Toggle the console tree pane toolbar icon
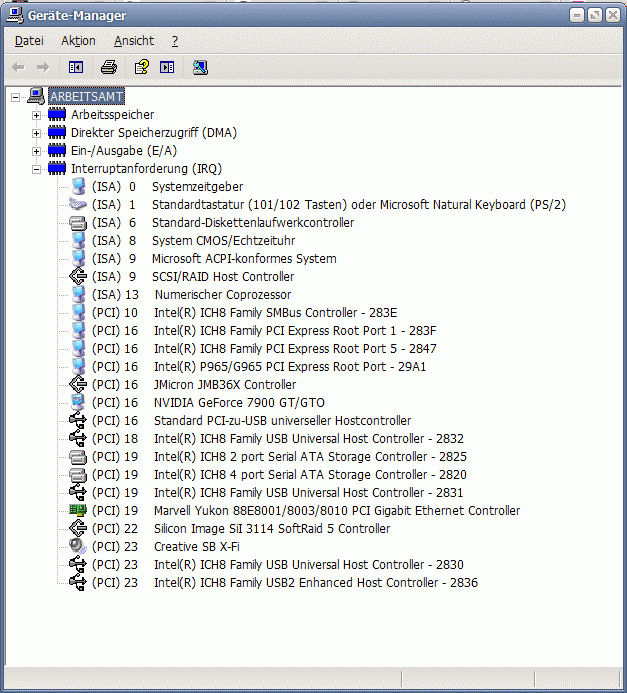This screenshot has width=627, height=693. (76, 68)
